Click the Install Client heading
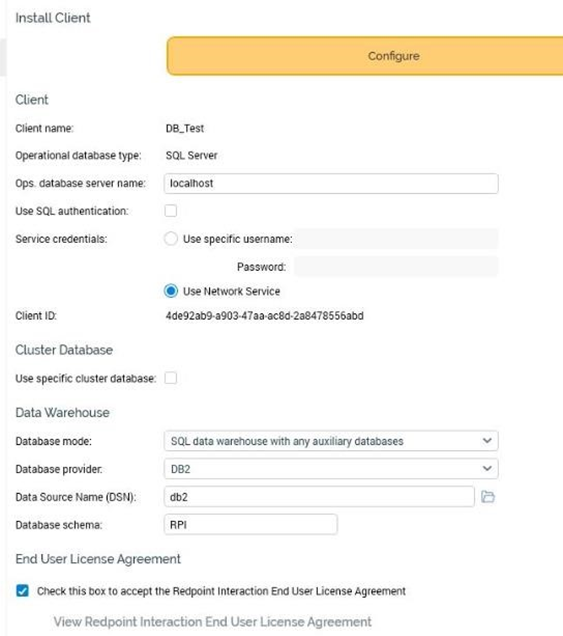 53,18
